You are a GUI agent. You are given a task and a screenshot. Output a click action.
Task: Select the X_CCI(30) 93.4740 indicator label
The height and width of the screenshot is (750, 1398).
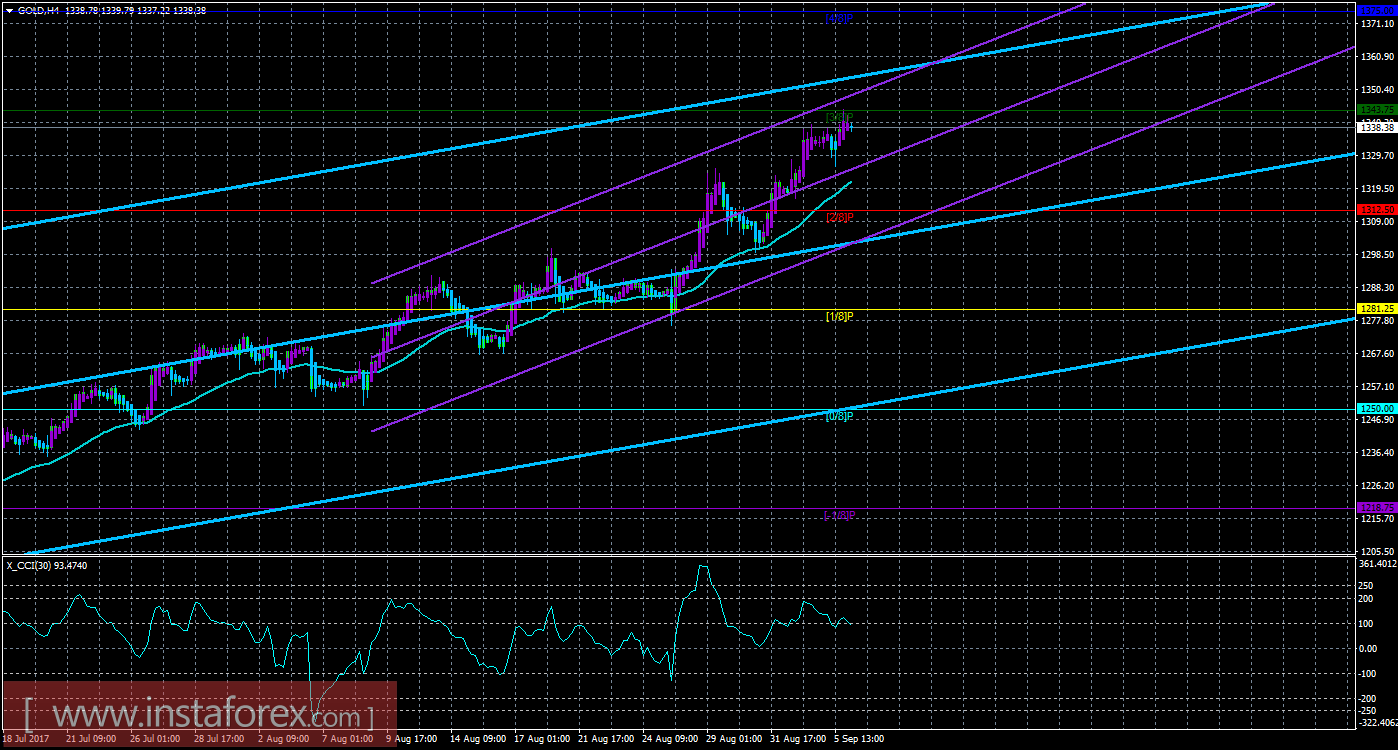[47, 565]
